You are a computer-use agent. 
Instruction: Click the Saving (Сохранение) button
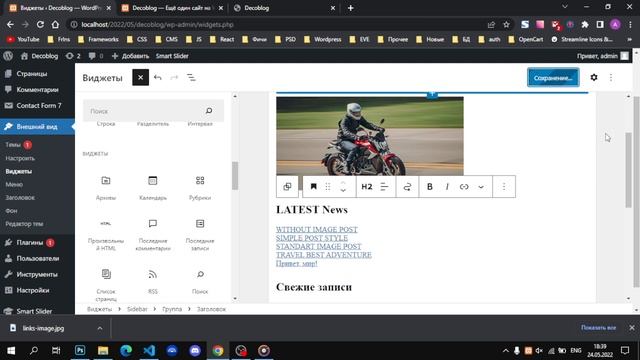553,78
